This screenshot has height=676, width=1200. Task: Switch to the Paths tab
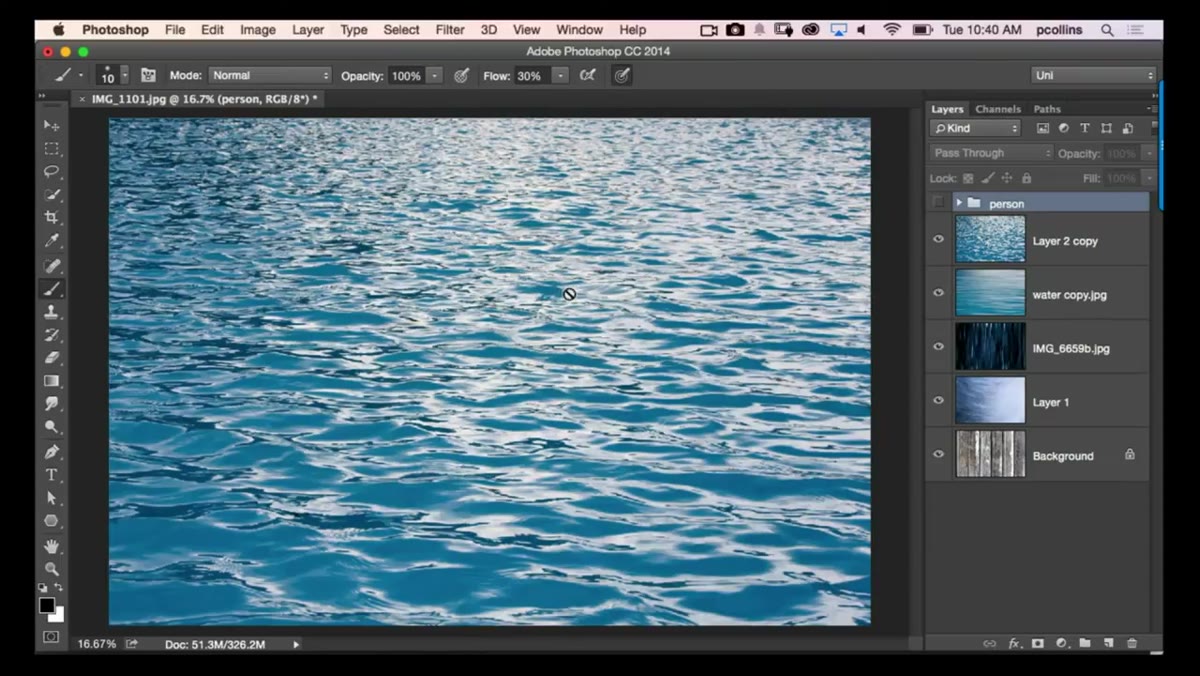coord(1047,109)
